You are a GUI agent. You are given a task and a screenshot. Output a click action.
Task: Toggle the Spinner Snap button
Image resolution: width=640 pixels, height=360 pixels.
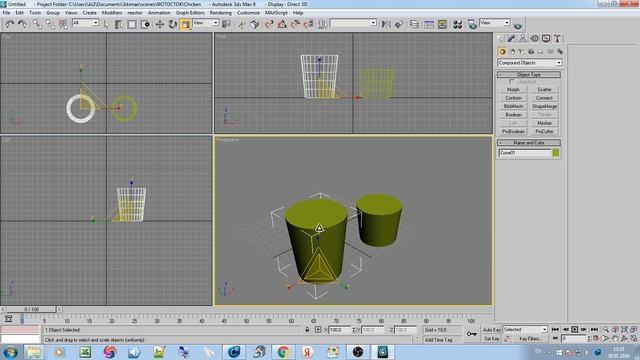[308, 24]
